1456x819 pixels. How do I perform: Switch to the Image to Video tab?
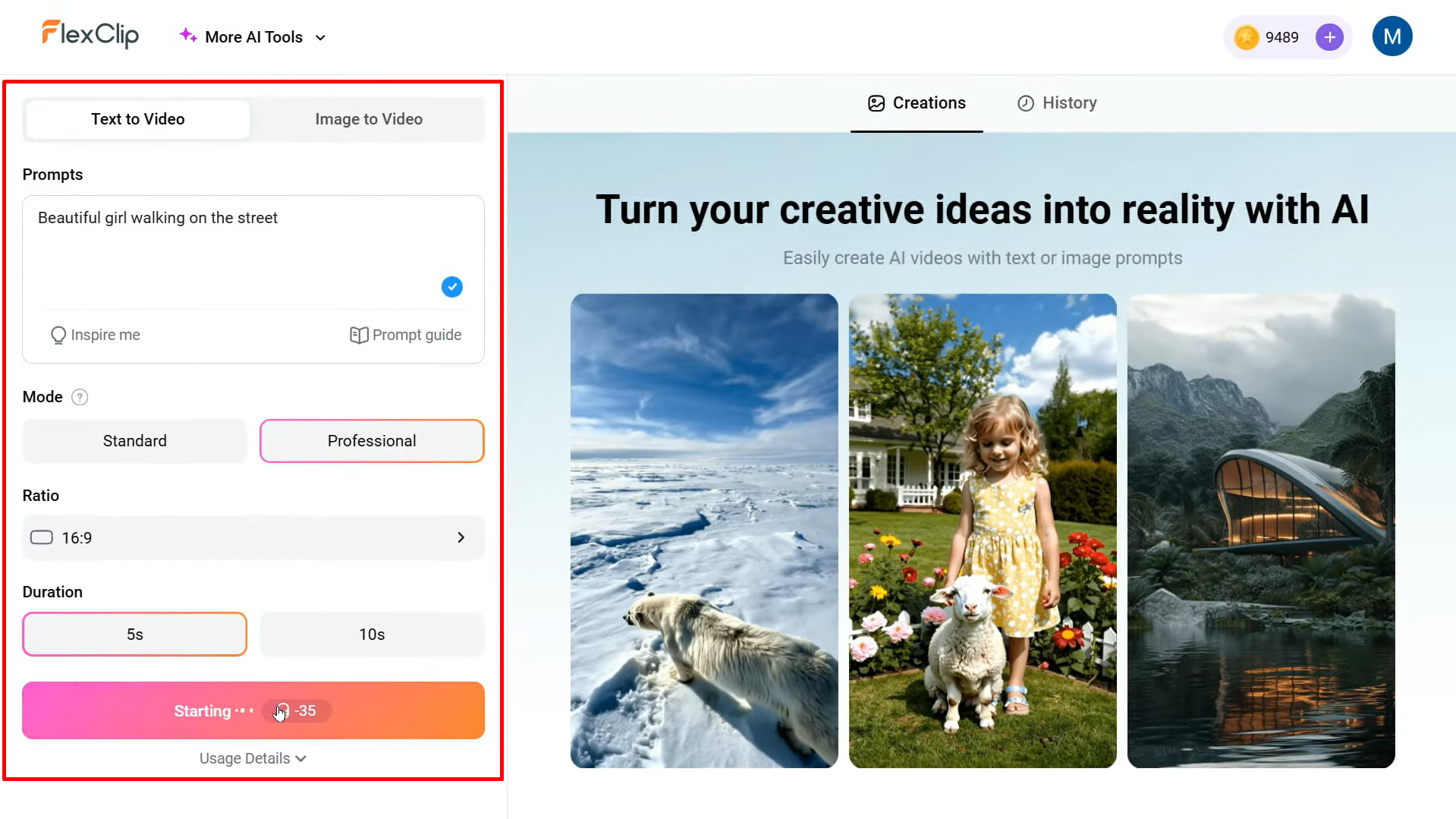369,118
